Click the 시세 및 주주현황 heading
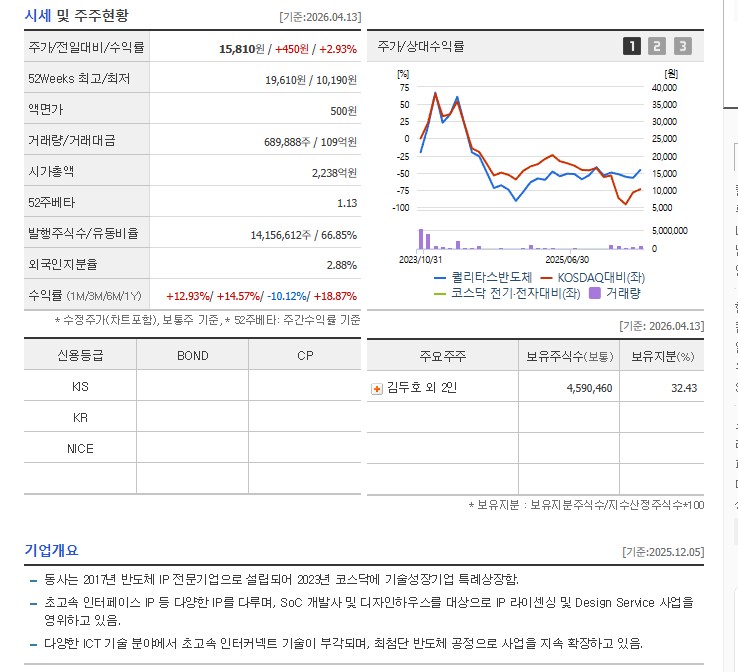The height and width of the screenshot is (672, 738). (x=76, y=16)
